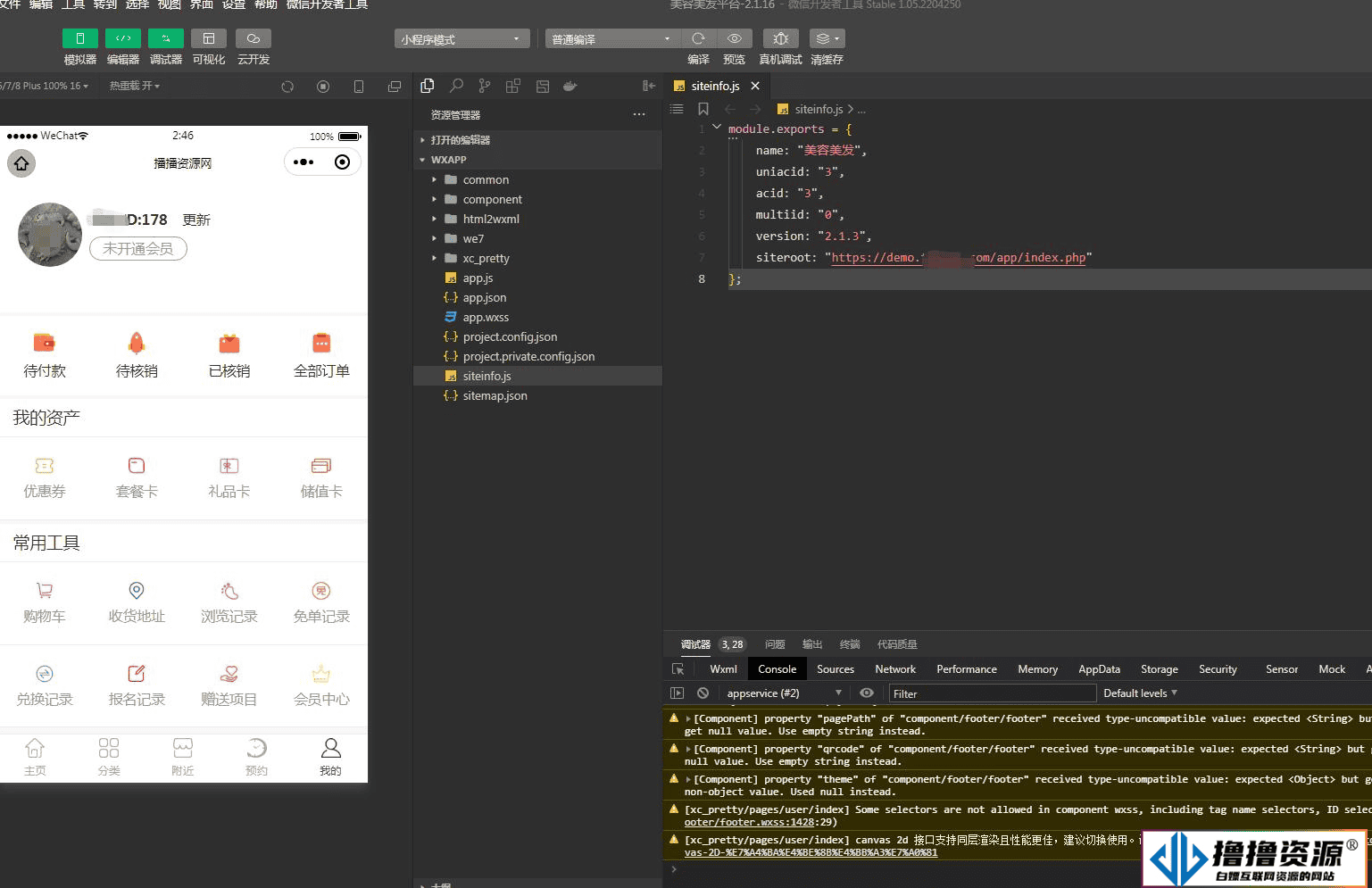Click the 未开通会员 membership button
The width and height of the screenshot is (1372, 888).
pyautogui.click(x=138, y=248)
